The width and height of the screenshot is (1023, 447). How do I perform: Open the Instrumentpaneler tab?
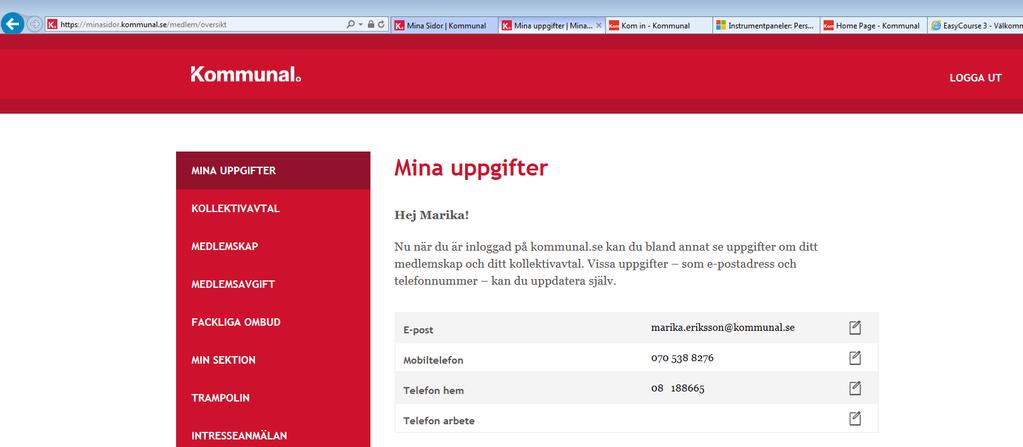click(x=766, y=25)
